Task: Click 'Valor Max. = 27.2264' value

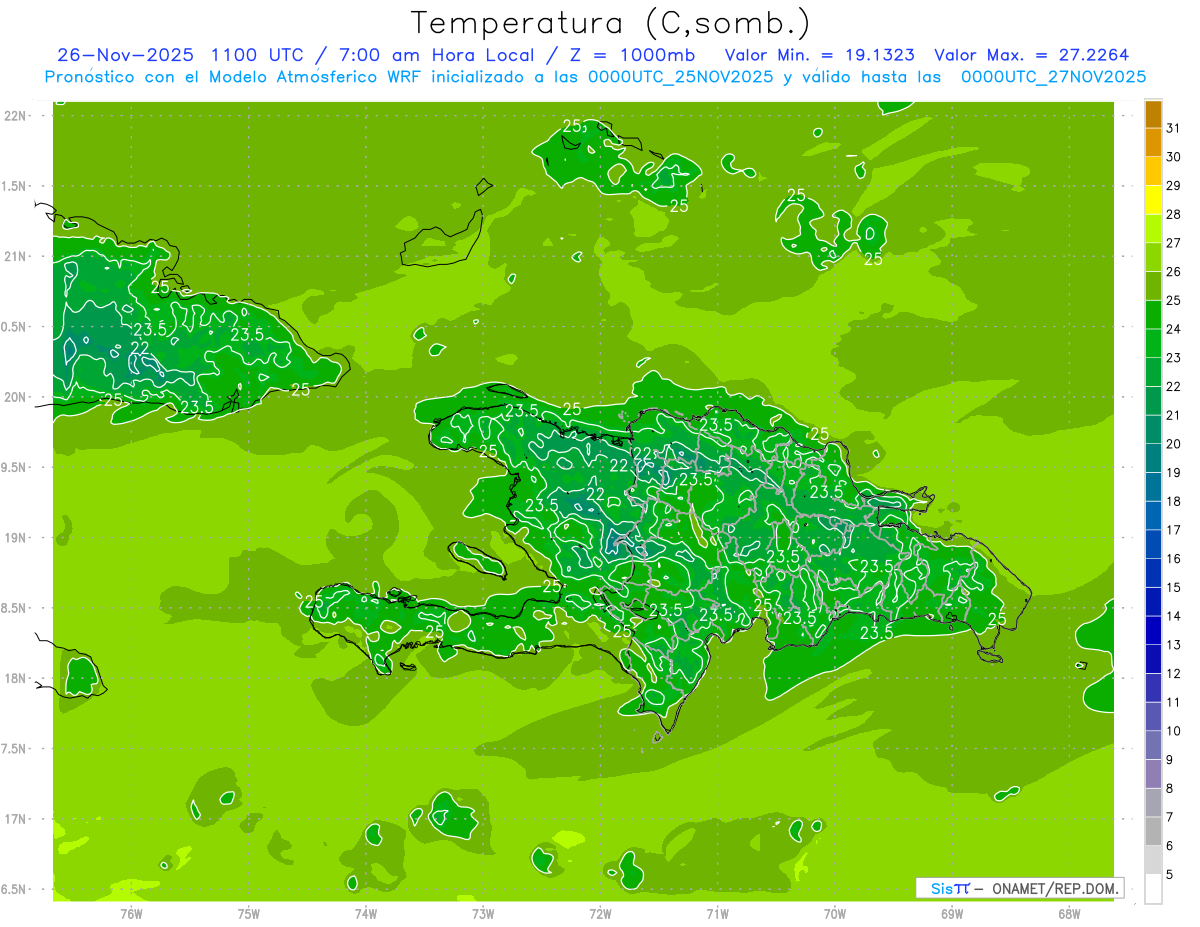Action: click(1030, 55)
